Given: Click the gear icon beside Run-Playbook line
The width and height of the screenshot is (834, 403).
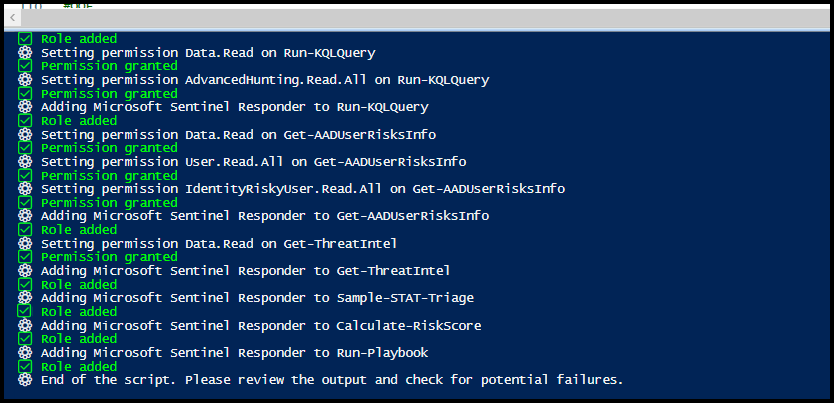Looking at the screenshot, I should coord(25,352).
